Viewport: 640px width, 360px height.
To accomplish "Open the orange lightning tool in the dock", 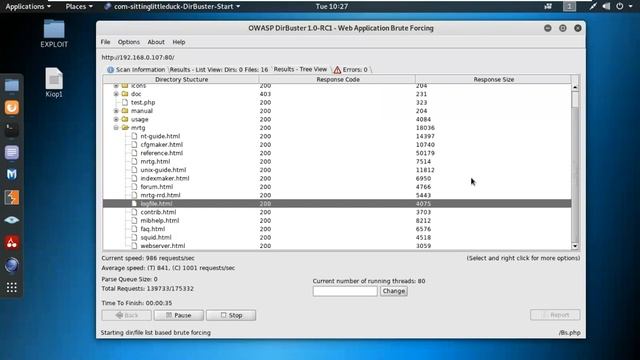I will coord(11,198).
